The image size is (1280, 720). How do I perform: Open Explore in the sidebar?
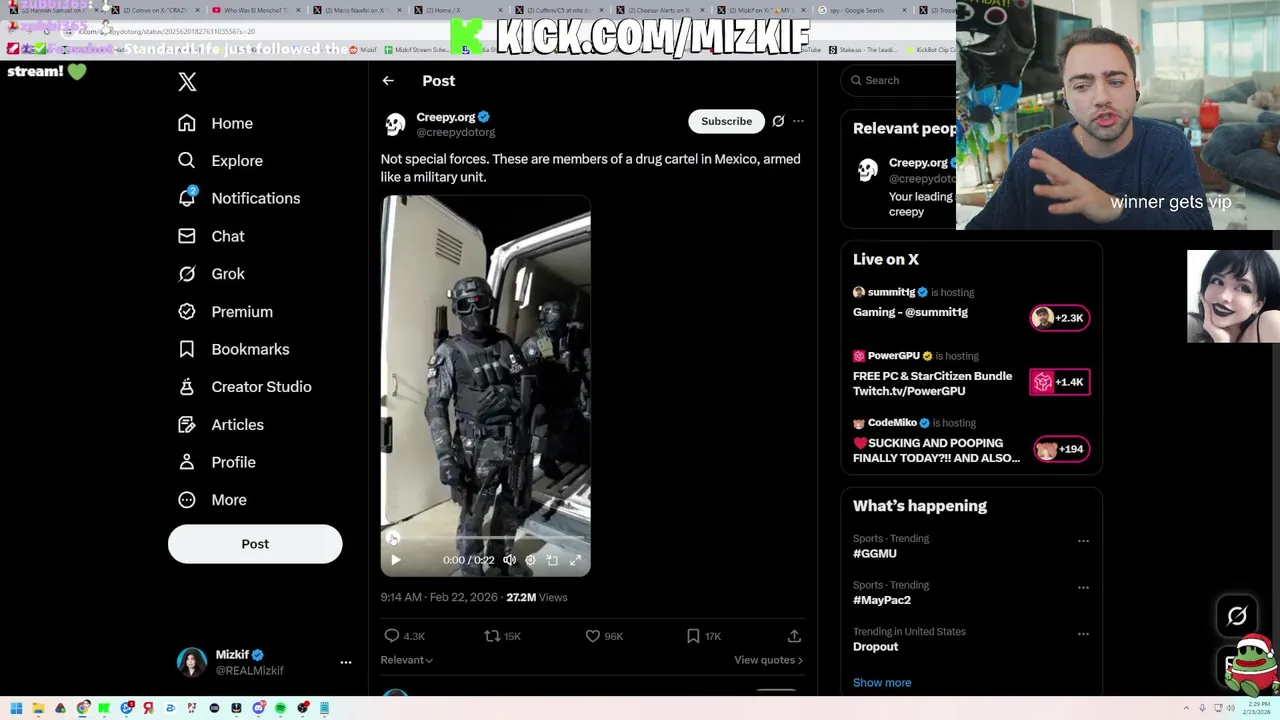[x=221, y=161]
